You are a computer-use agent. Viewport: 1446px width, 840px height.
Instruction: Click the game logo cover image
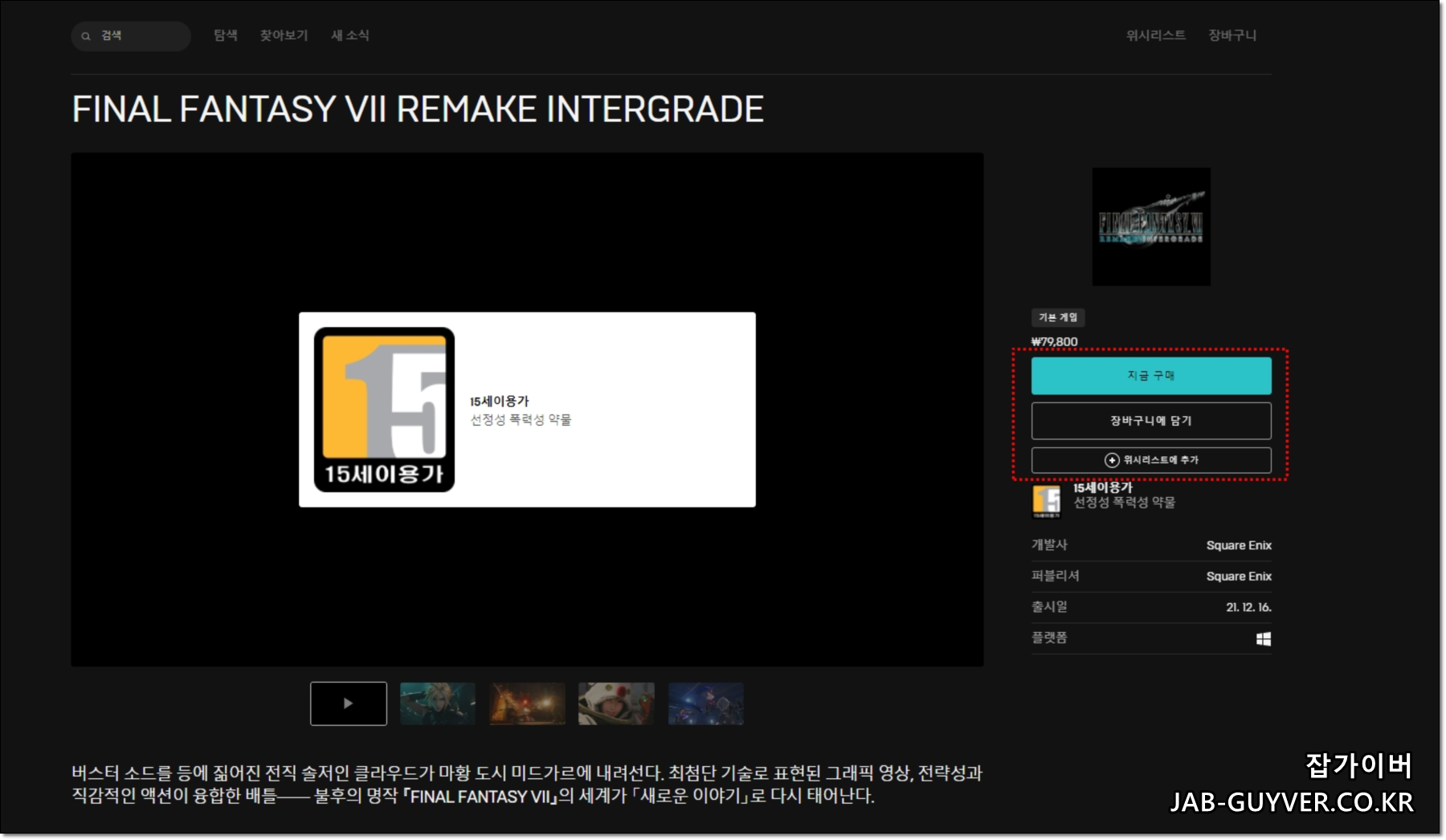tap(1151, 226)
